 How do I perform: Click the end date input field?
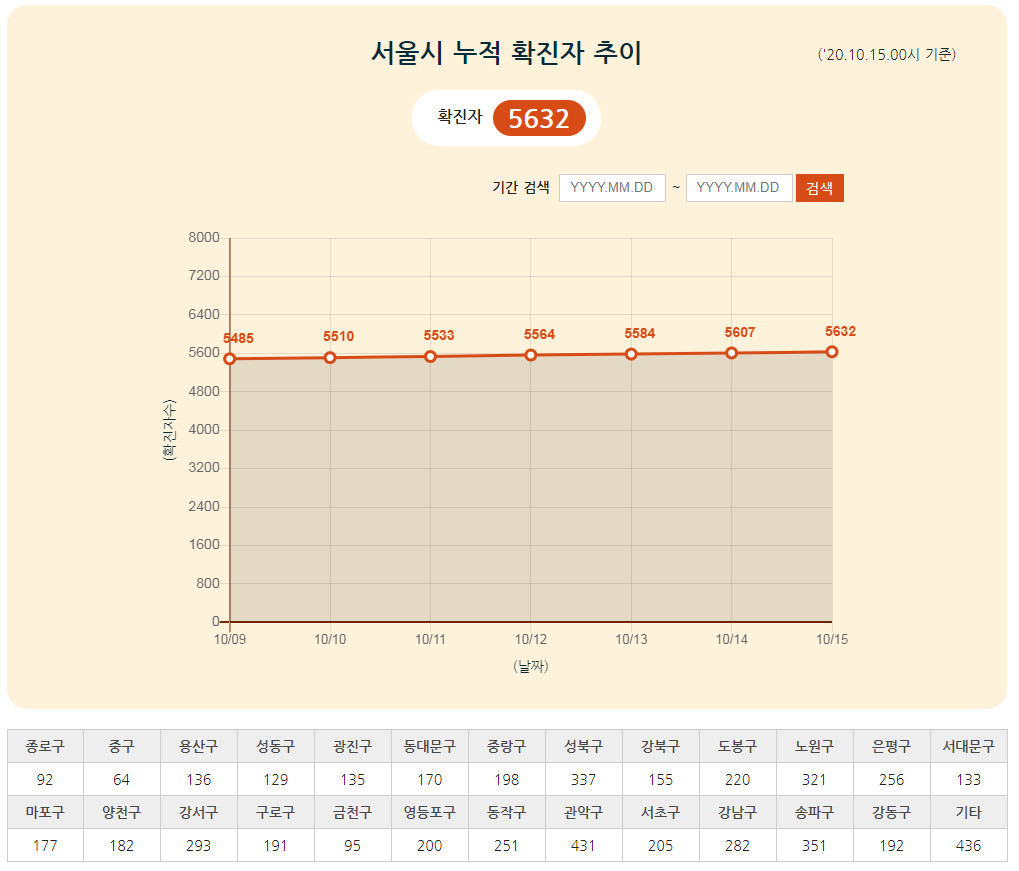[739, 188]
